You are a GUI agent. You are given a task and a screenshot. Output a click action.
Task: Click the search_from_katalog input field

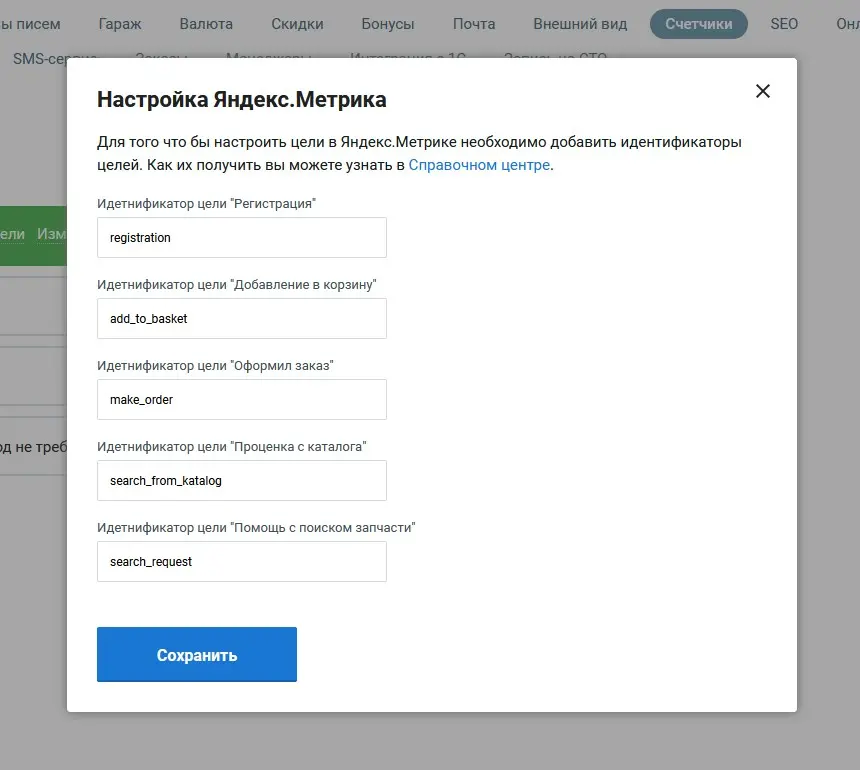coord(242,481)
